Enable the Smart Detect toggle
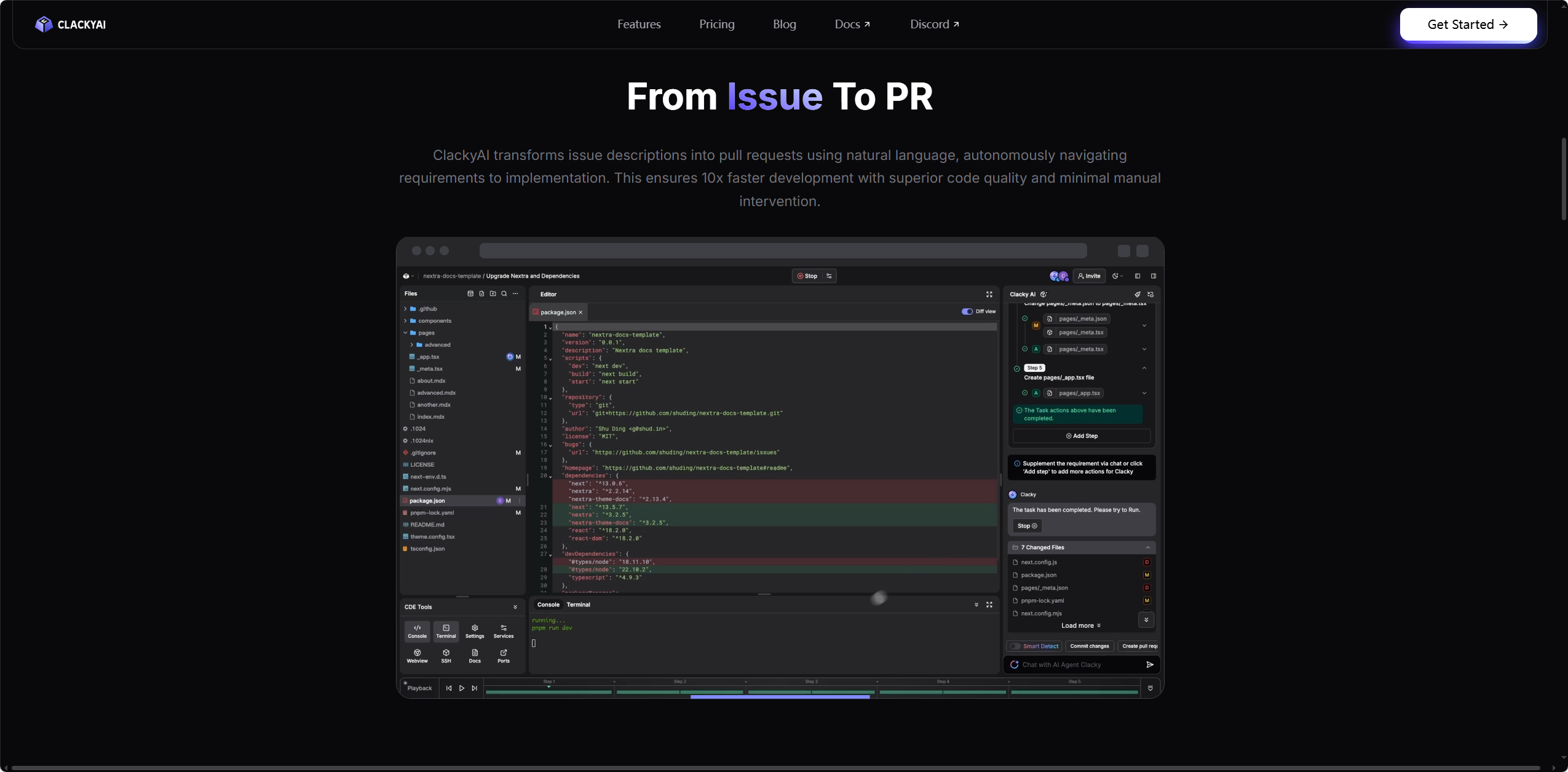This screenshot has height=772, width=1568. pos(1015,646)
